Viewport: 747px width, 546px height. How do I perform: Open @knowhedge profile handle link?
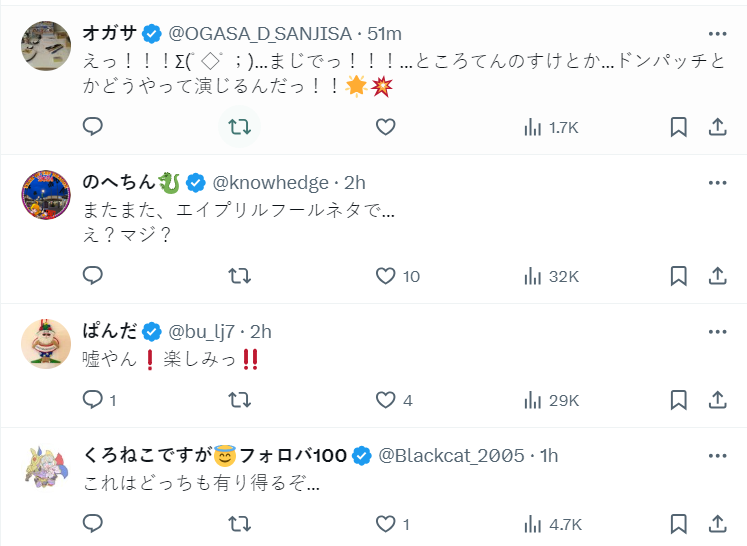click(270, 182)
